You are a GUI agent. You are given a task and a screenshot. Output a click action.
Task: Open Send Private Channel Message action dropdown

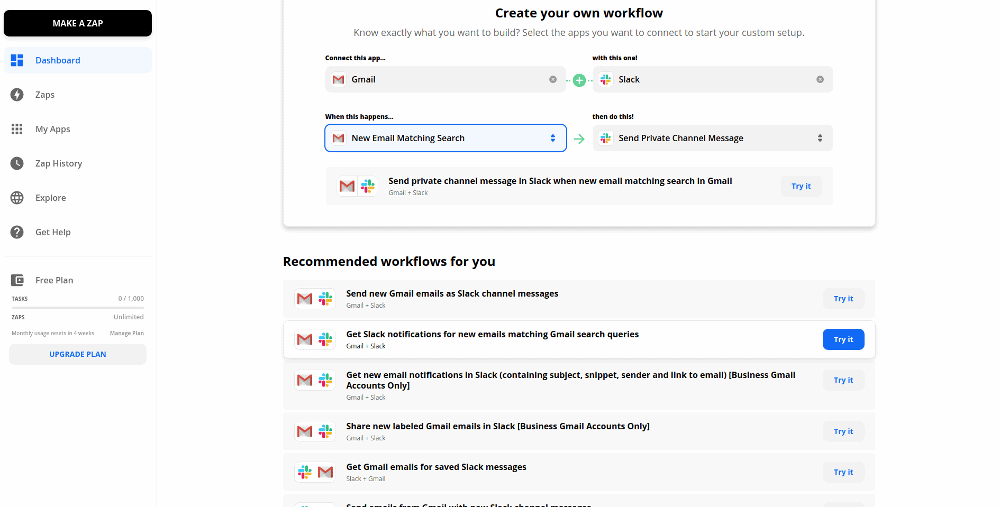tap(713, 138)
